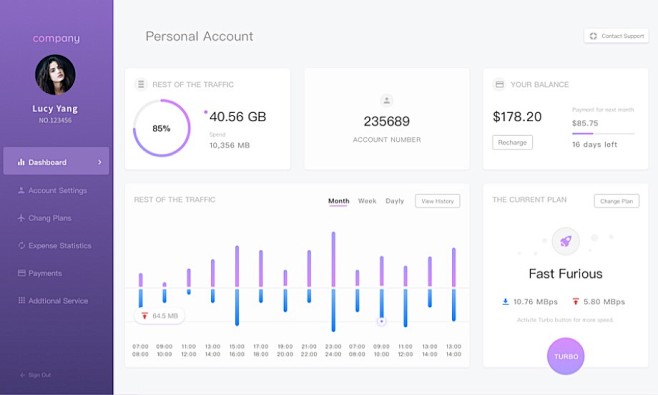Select the Month chart tab
Viewport: 658px width, 395px height.
coord(339,201)
